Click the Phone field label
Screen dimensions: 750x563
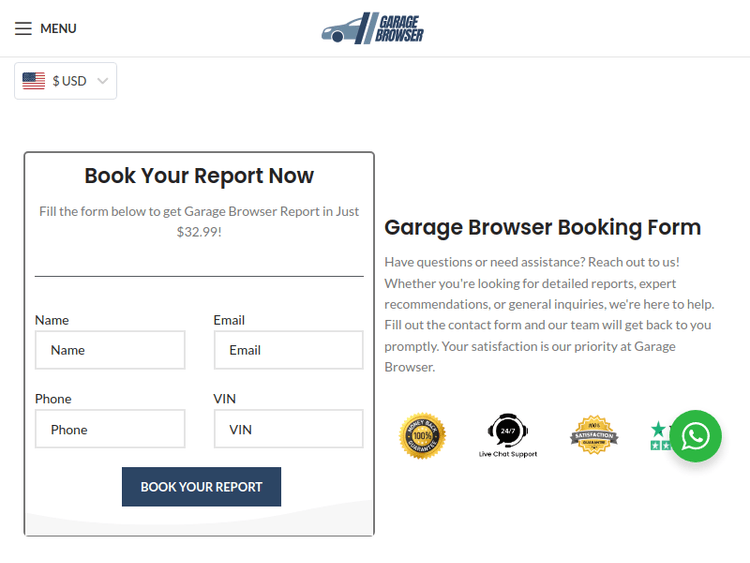pyautogui.click(x=53, y=399)
